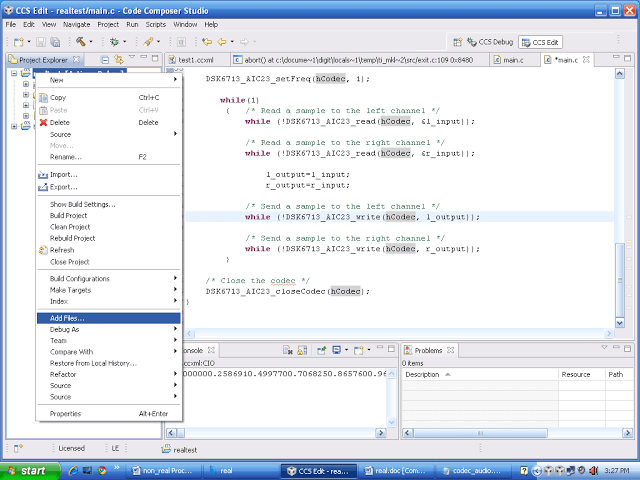
Task: Toggle Link with Editor in Project Explorer
Action: (x=119, y=60)
